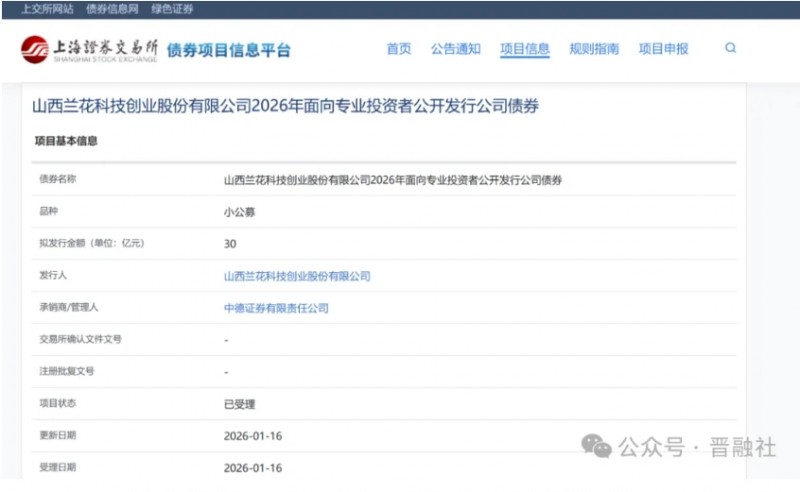The width and height of the screenshot is (800, 492).
Task: Click the 受理日期 row label
Action: 58,468
